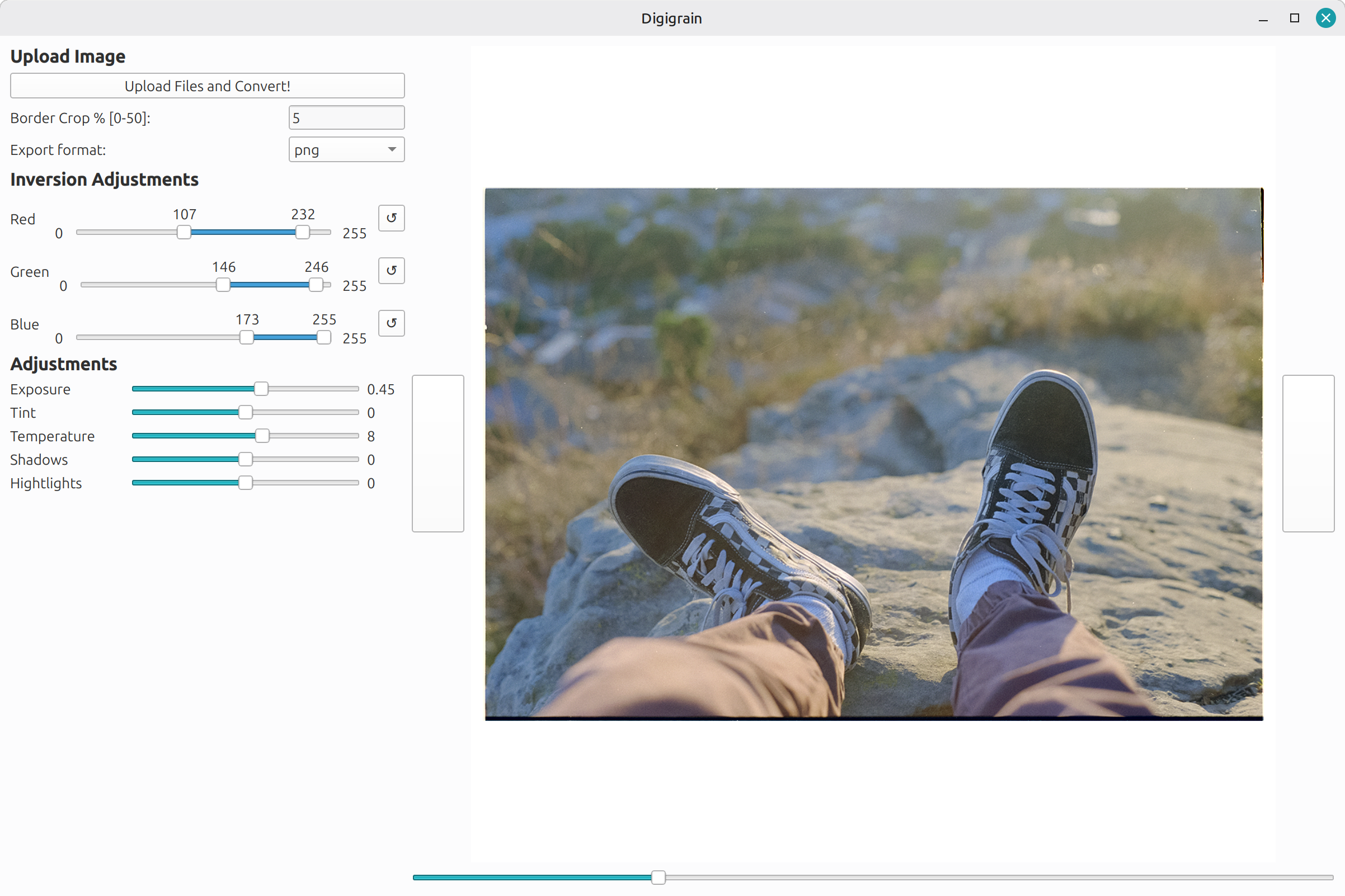Select the Exposure slider handle
Viewport: 1345px width, 896px height.
[x=262, y=388]
